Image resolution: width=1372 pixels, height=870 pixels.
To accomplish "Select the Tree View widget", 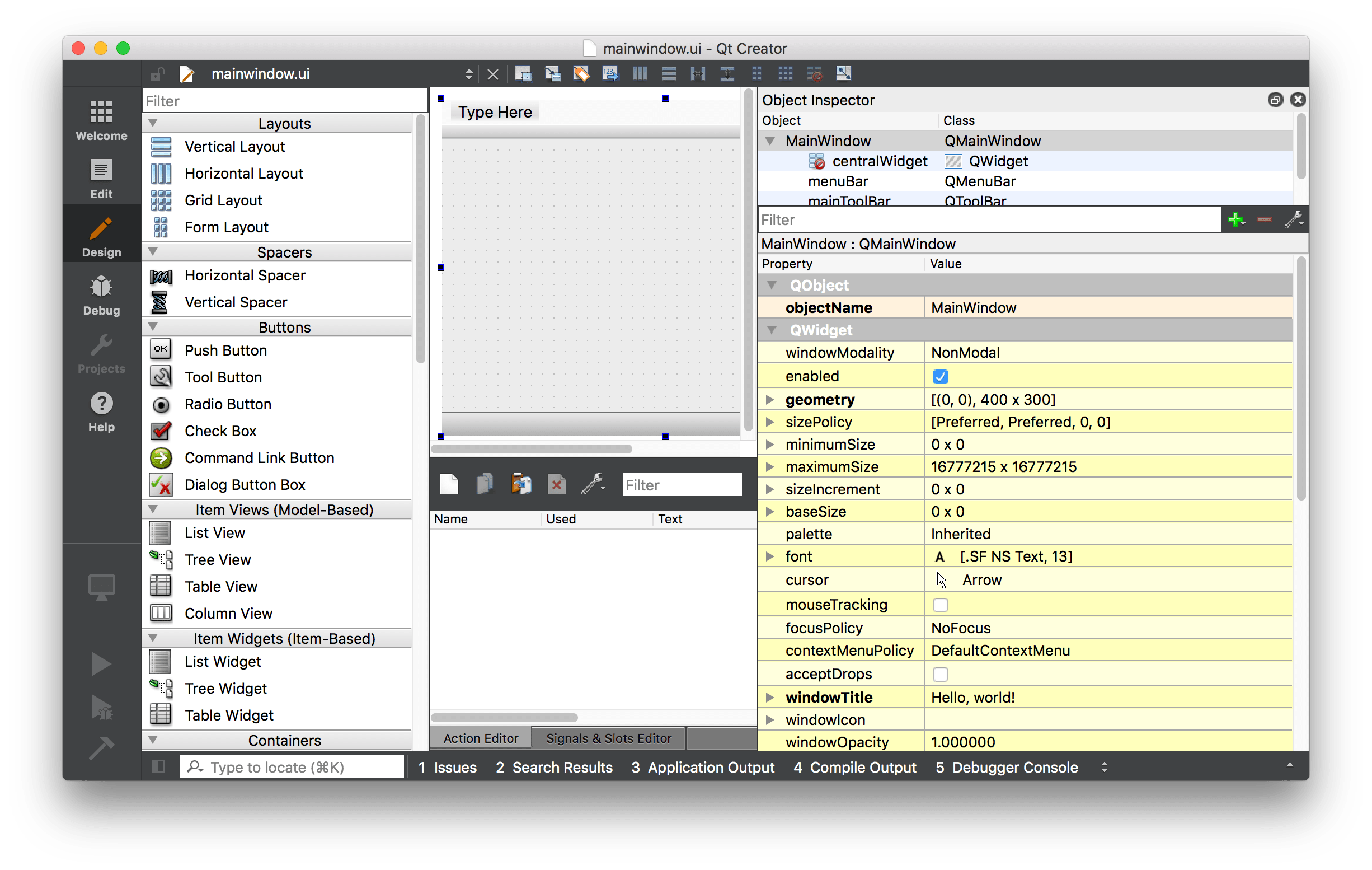I will point(217,559).
